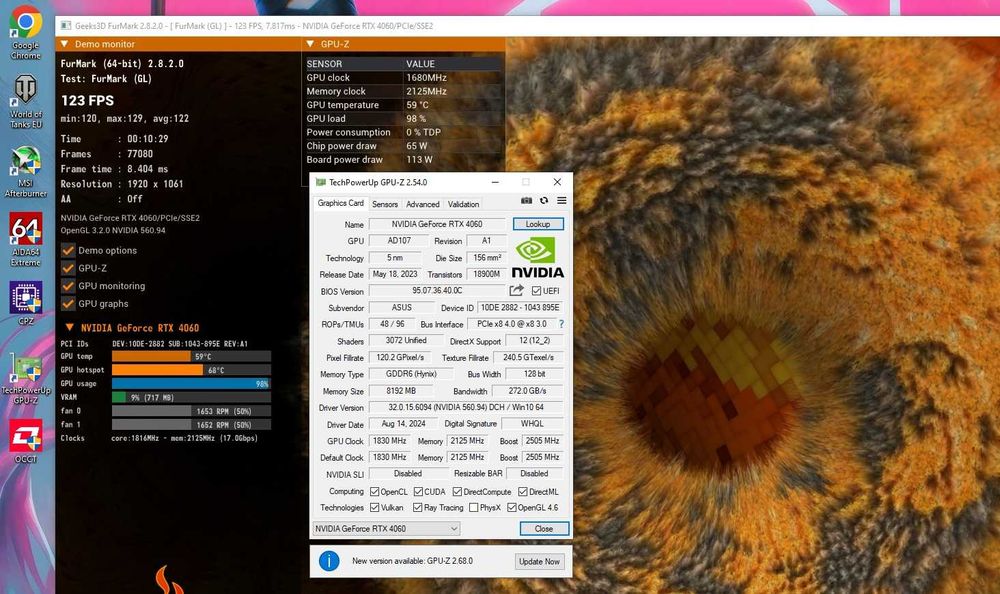Click Bus Interface question mark
Viewport: 1000px width, 594px height.
(561, 324)
